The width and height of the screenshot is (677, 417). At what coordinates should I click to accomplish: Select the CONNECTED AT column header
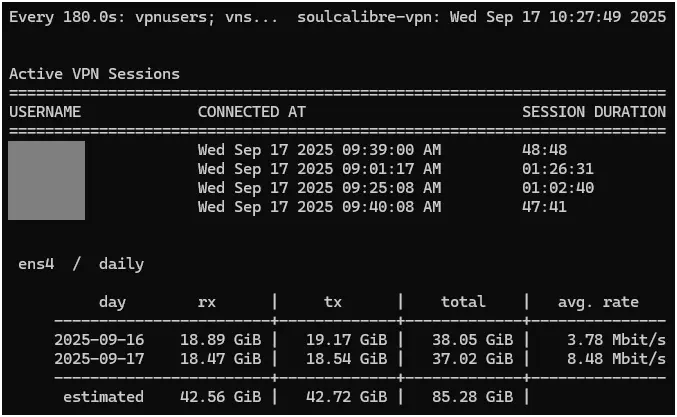tap(252, 112)
